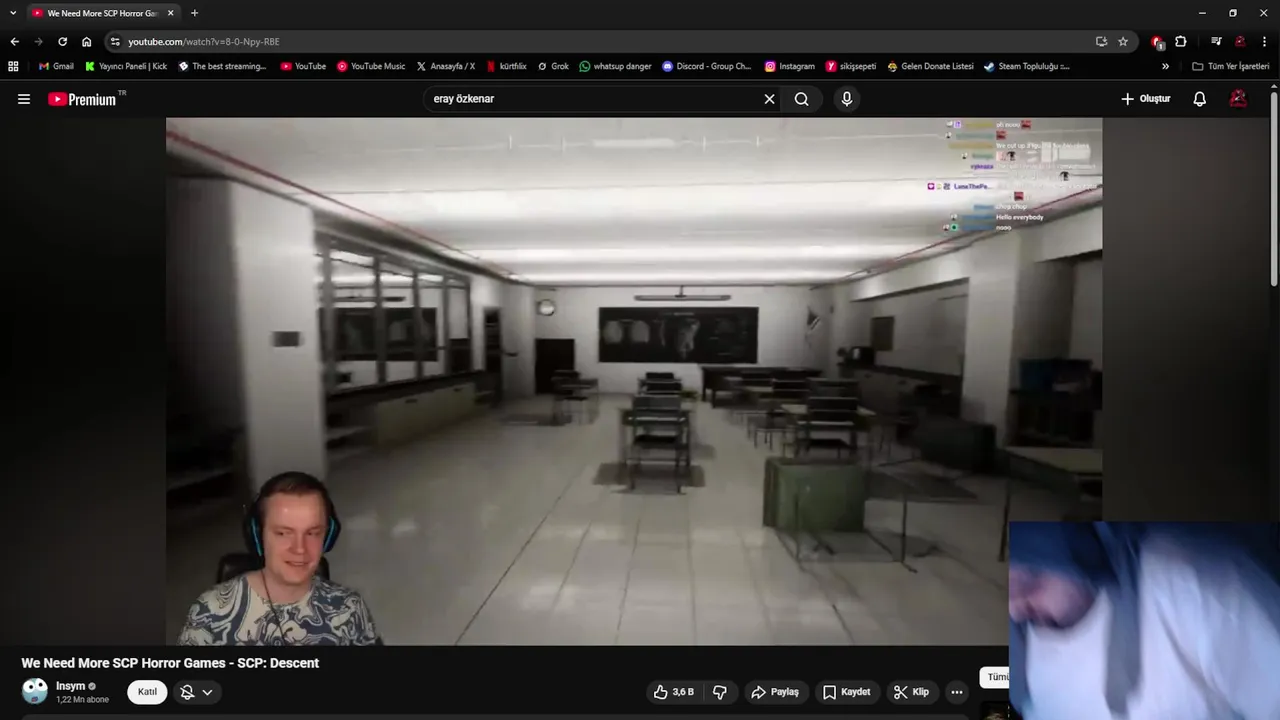1280x720 pixels.
Task: Start voice search with microphone icon
Action: pos(847,99)
